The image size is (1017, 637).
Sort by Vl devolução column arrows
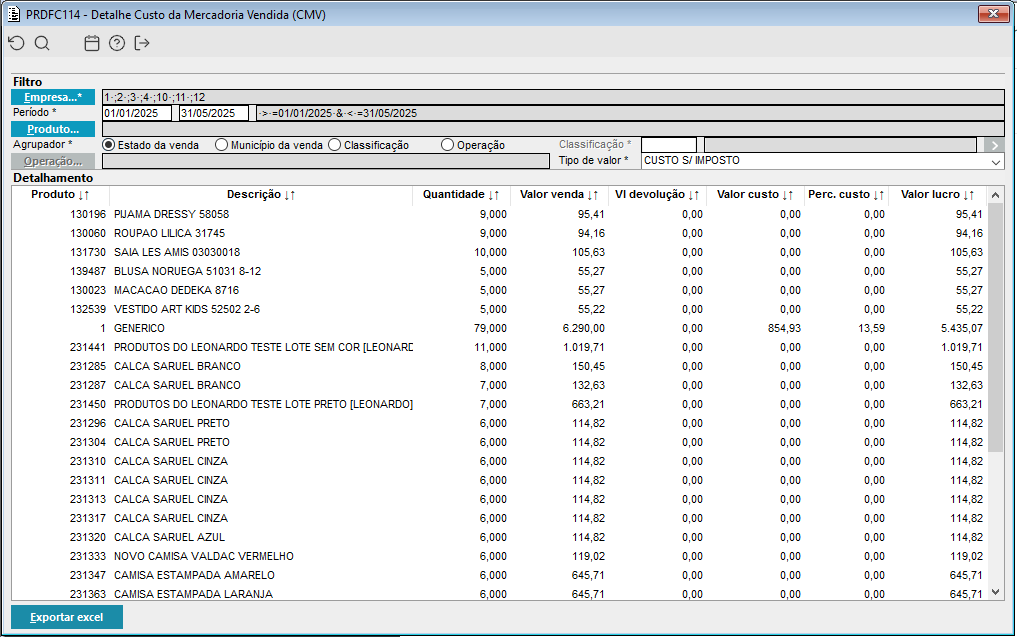pyautogui.click(x=693, y=195)
